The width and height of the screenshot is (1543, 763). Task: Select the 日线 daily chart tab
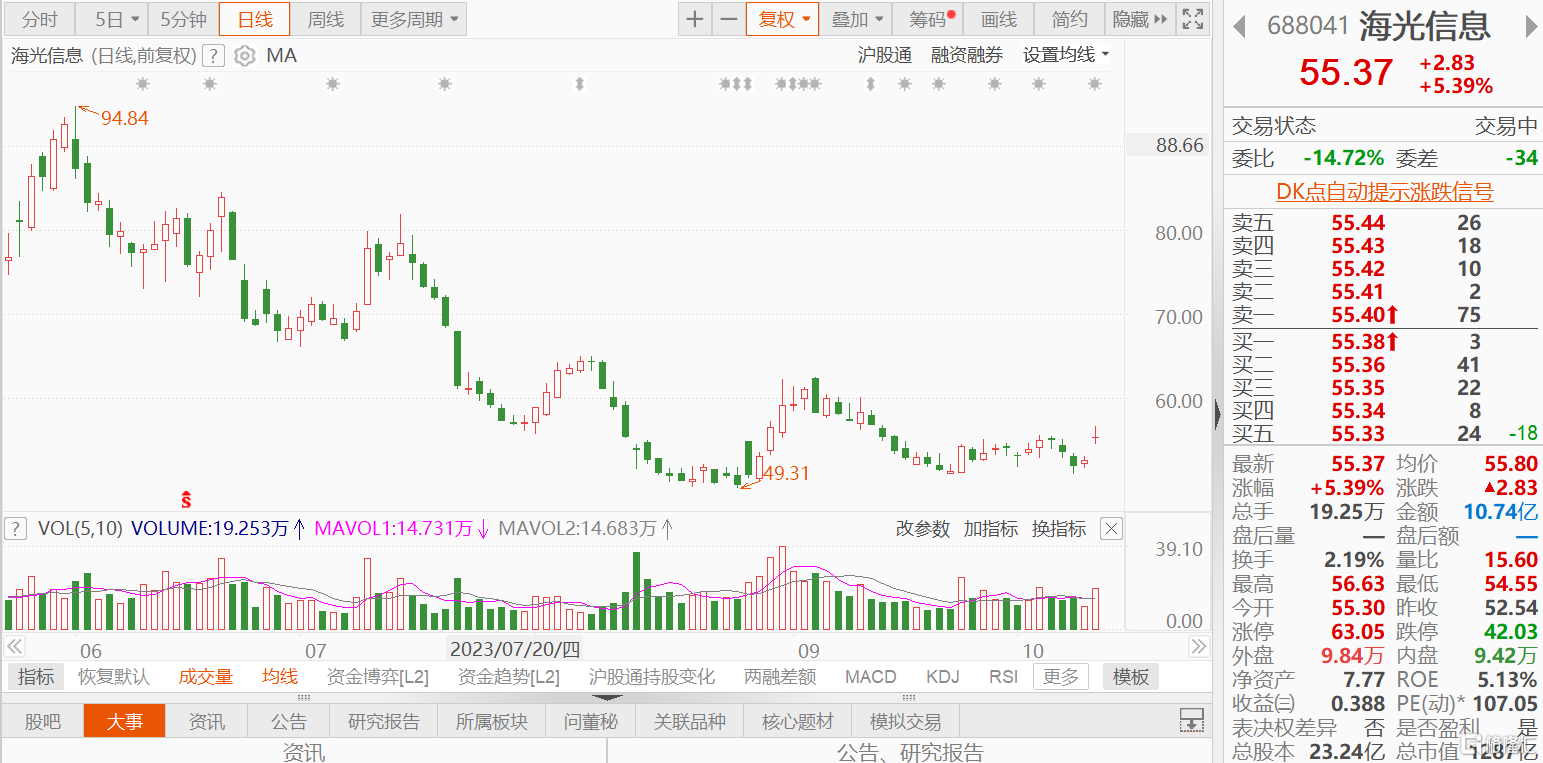[255, 19]
